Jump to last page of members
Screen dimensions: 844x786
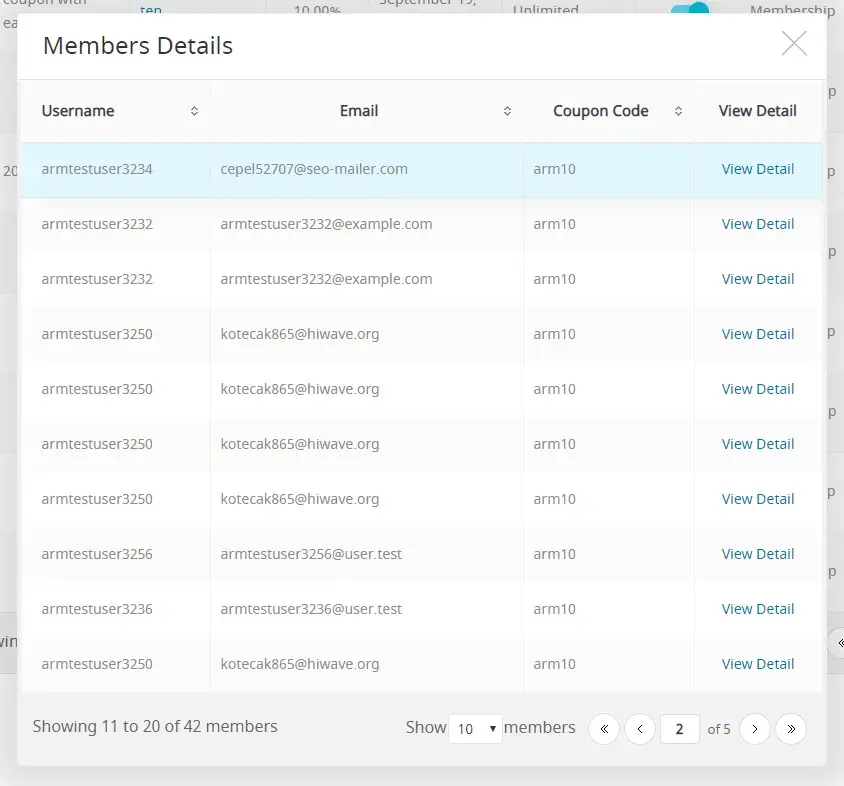791,729
